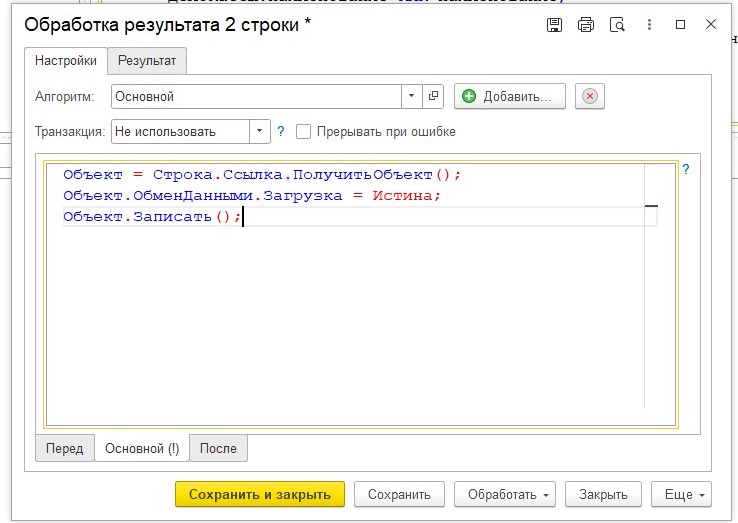Click the code line Объект.Записать();

pos(152,217)
